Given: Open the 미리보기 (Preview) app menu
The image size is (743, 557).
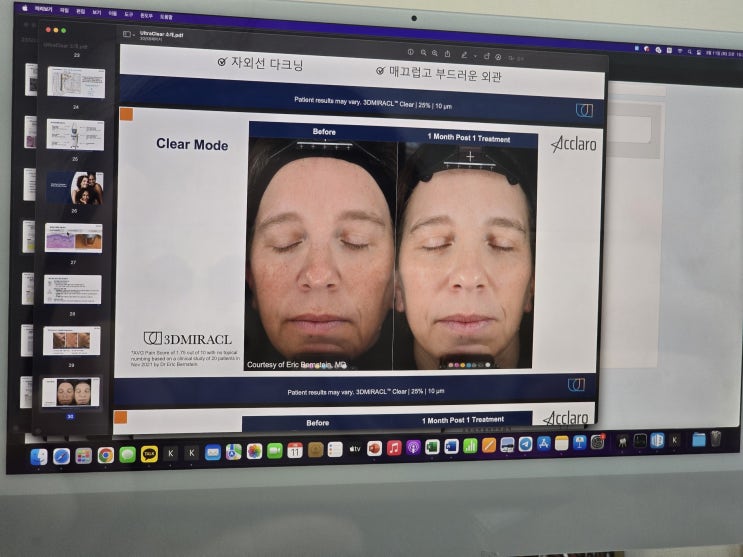Looking at the screenshot, I should (43, 9).
